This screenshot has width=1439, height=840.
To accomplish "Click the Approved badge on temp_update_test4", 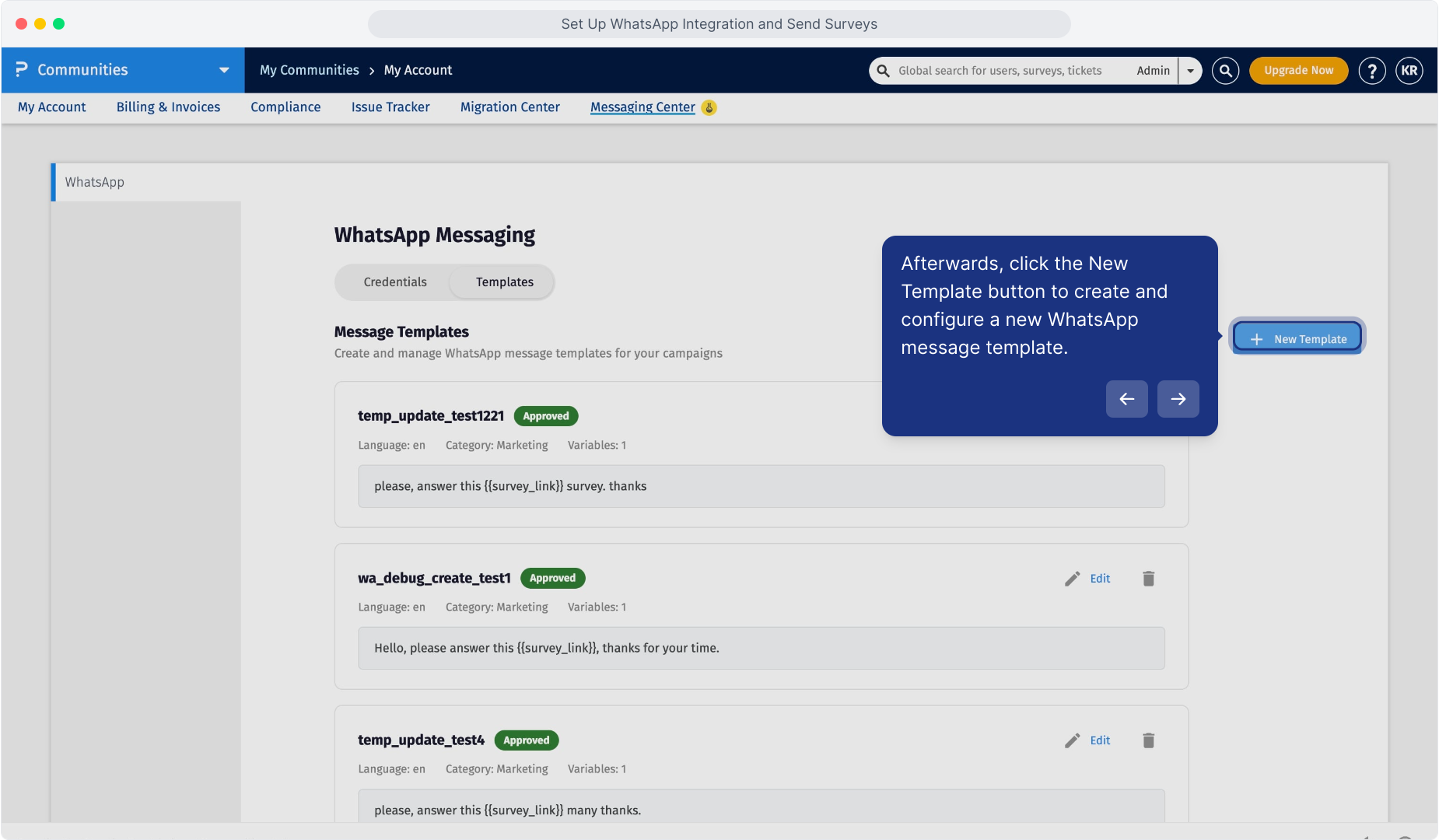I will [527, 740].
